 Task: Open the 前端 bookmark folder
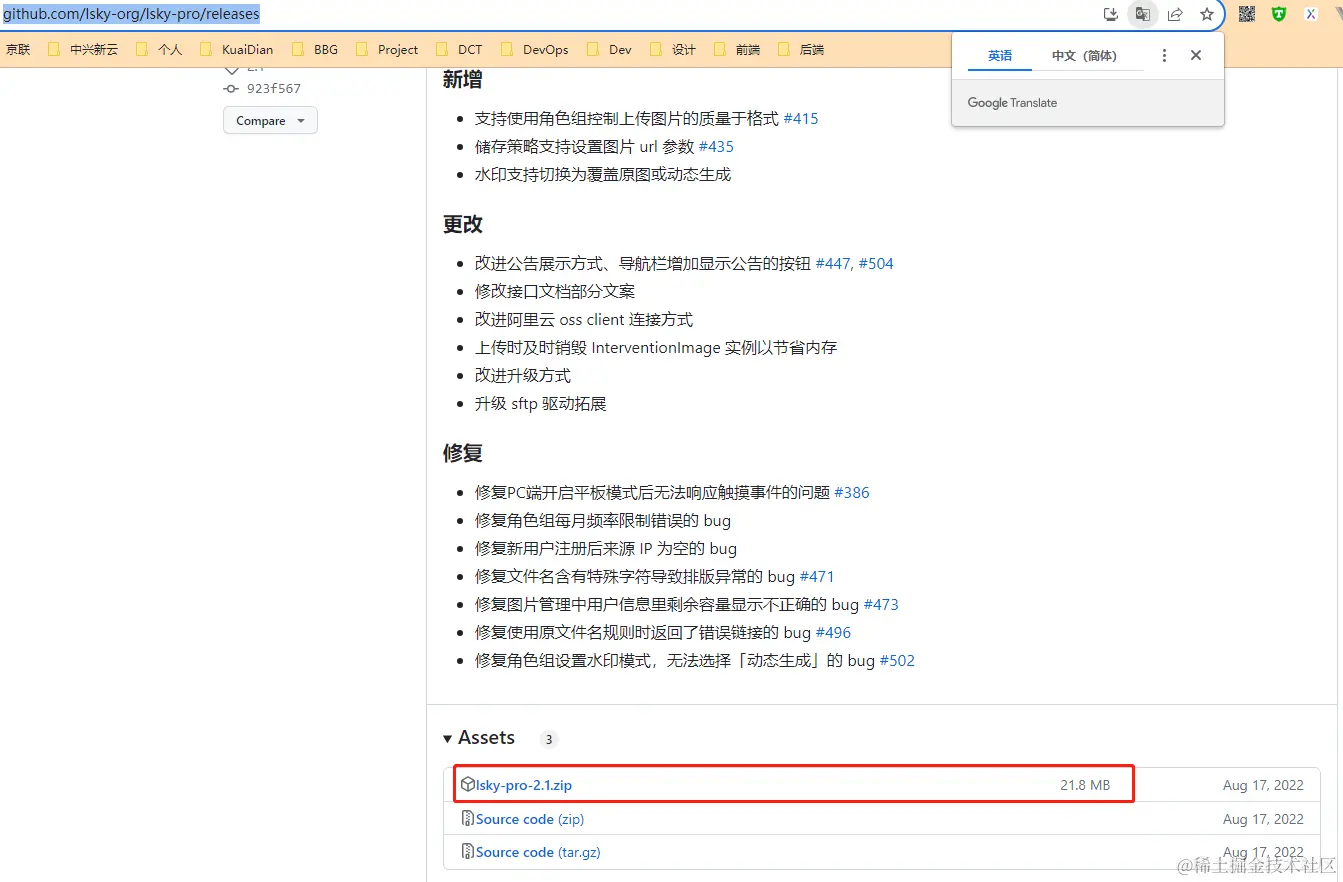[737, 49]
